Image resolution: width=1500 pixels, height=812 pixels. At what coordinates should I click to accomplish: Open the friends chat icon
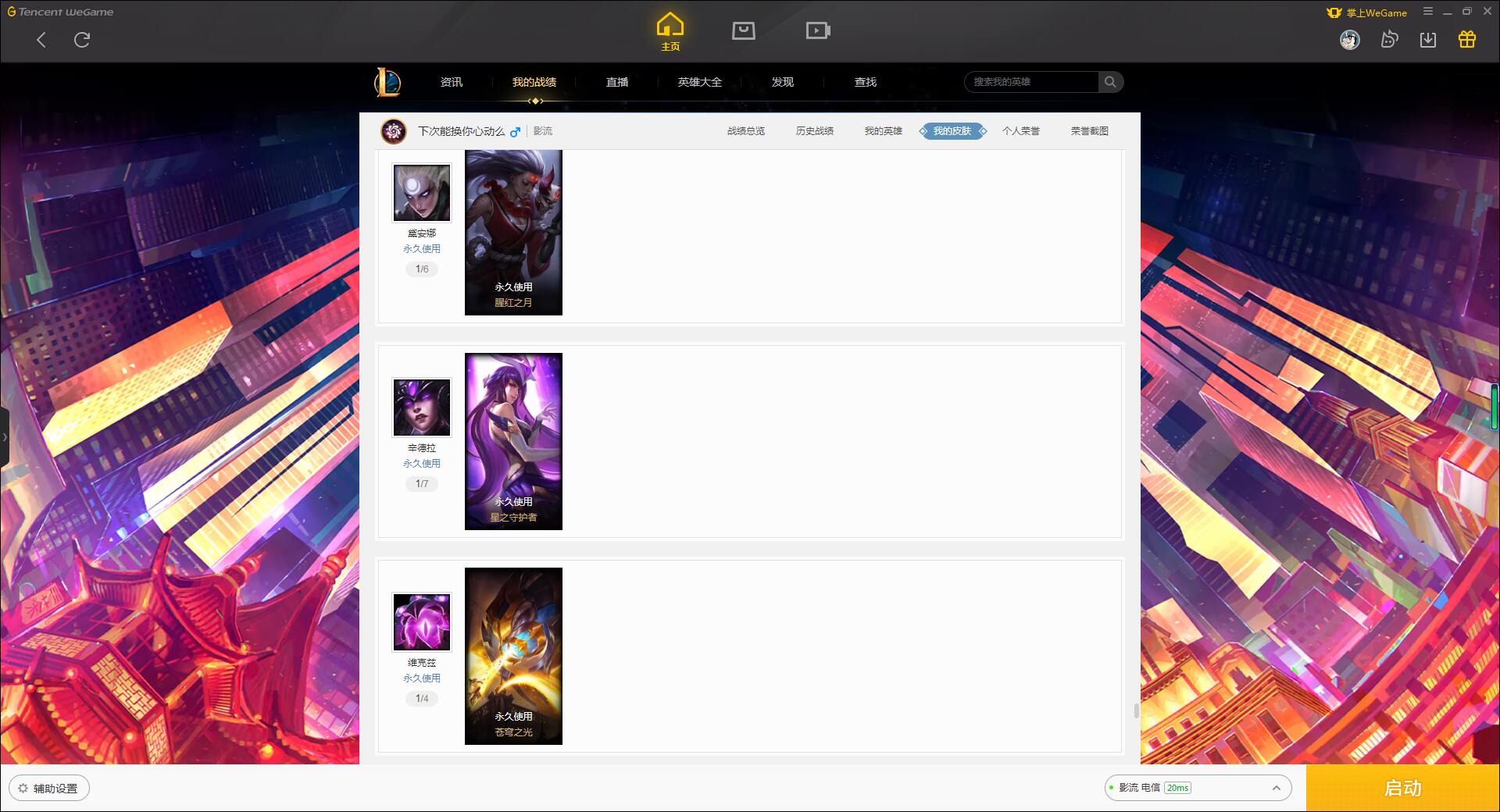(x=1389, y=40)
